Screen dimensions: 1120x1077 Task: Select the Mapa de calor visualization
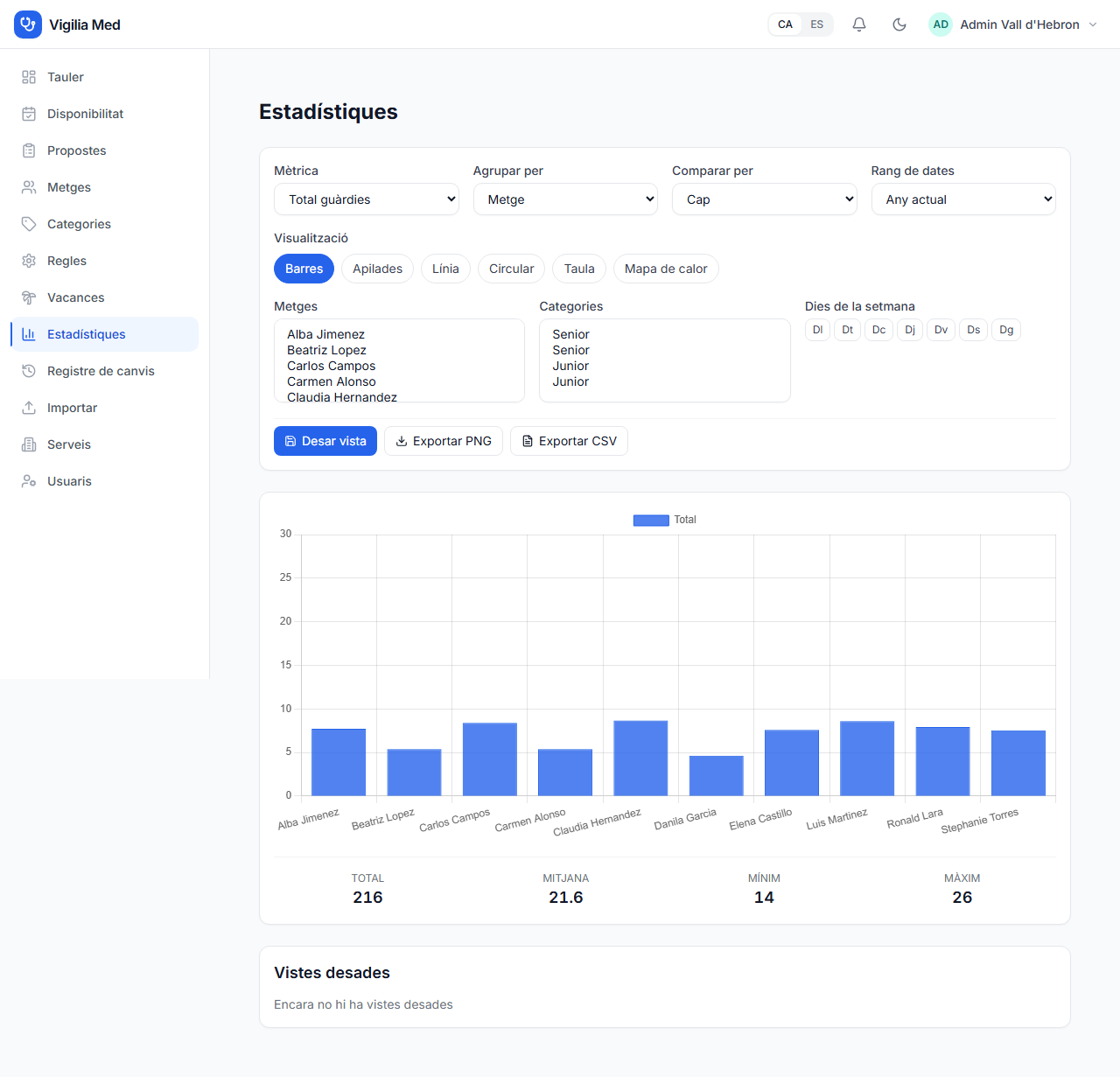[x=666, y=269]
